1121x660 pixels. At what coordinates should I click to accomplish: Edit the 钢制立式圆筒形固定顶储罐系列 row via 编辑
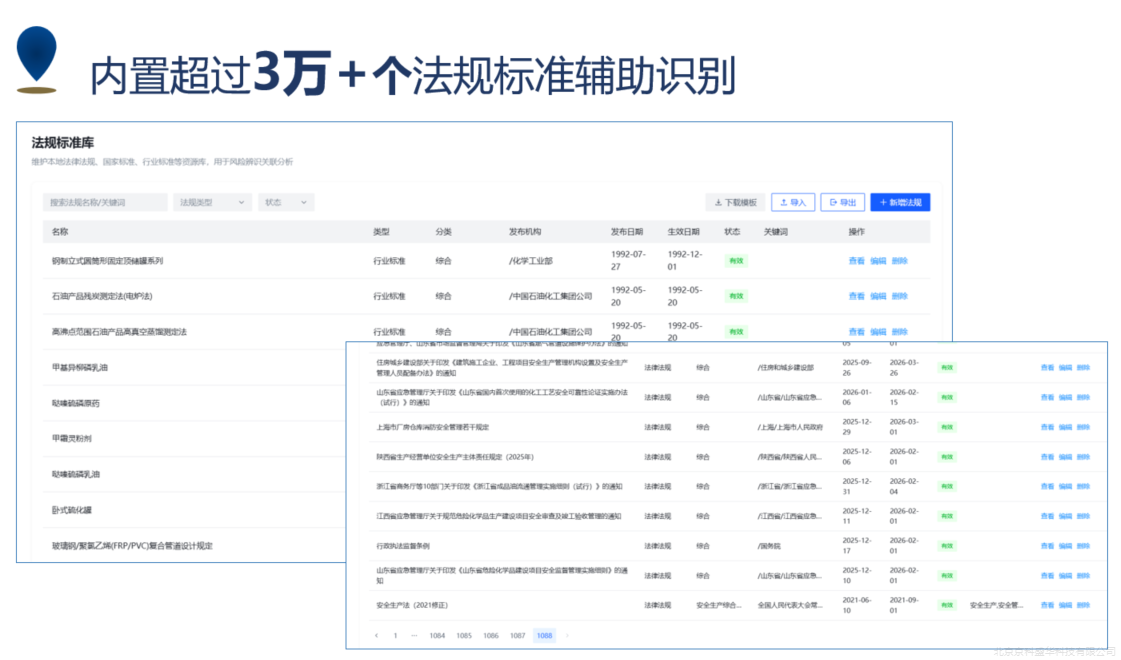878,261
